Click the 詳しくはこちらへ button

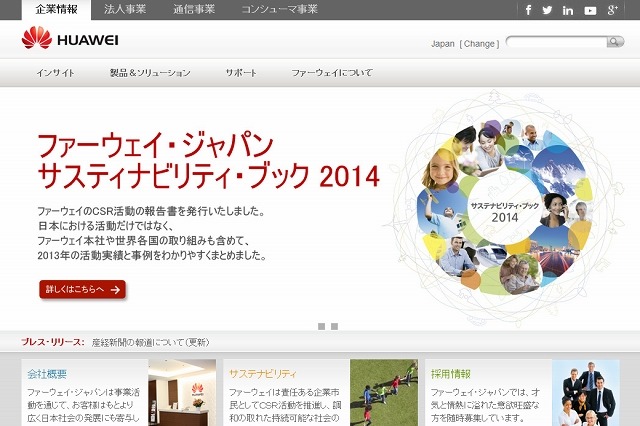point(82,289)
